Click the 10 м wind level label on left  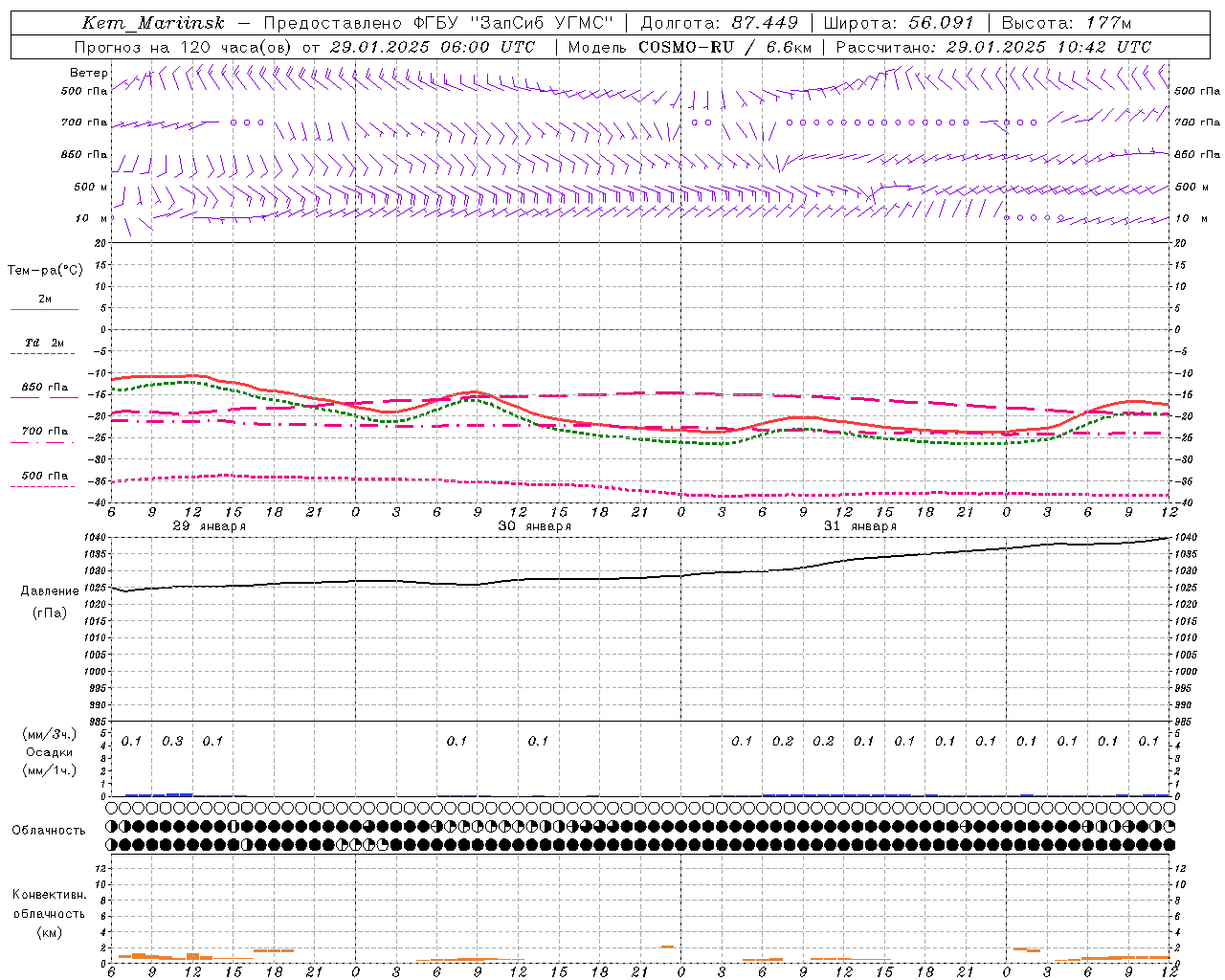click(91, 218)
